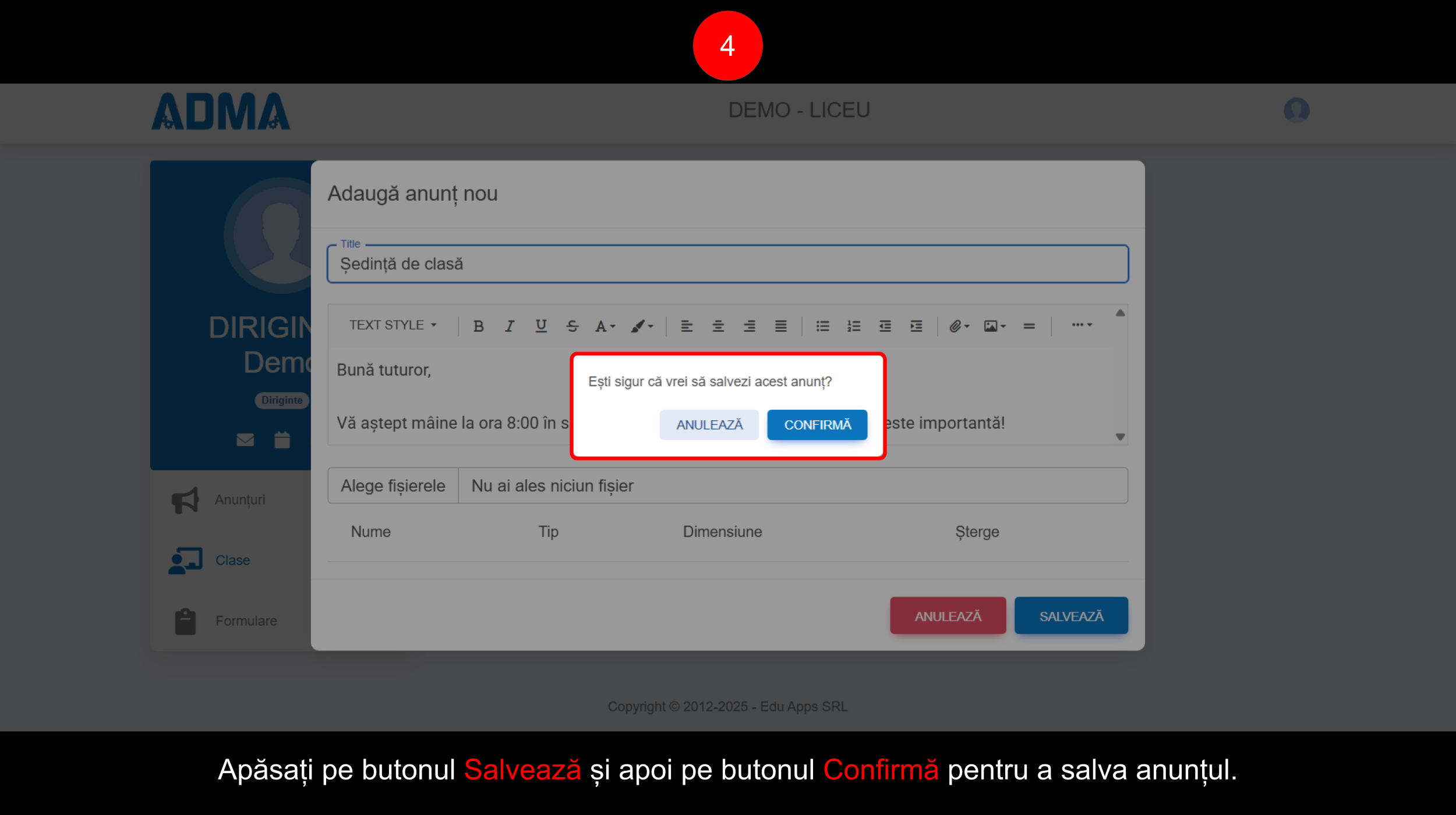
Task: Toggle italic formatting in editor
Action: [x=510, y=326]
